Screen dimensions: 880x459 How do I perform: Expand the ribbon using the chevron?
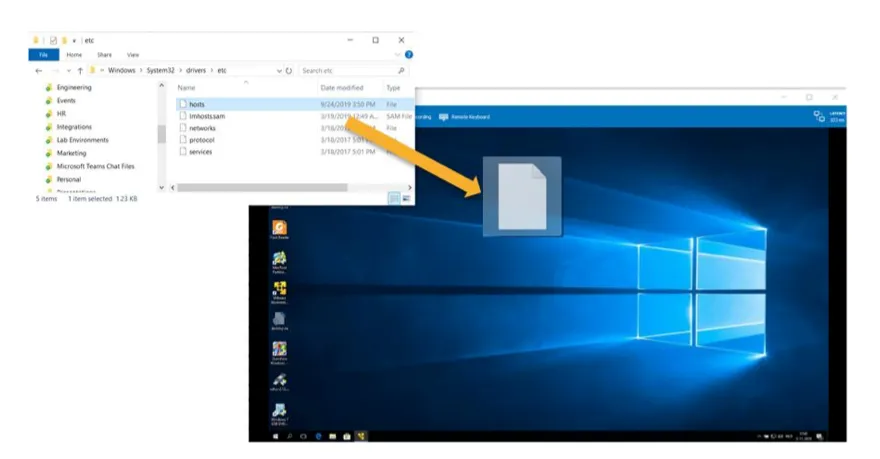tap(398, 55)
